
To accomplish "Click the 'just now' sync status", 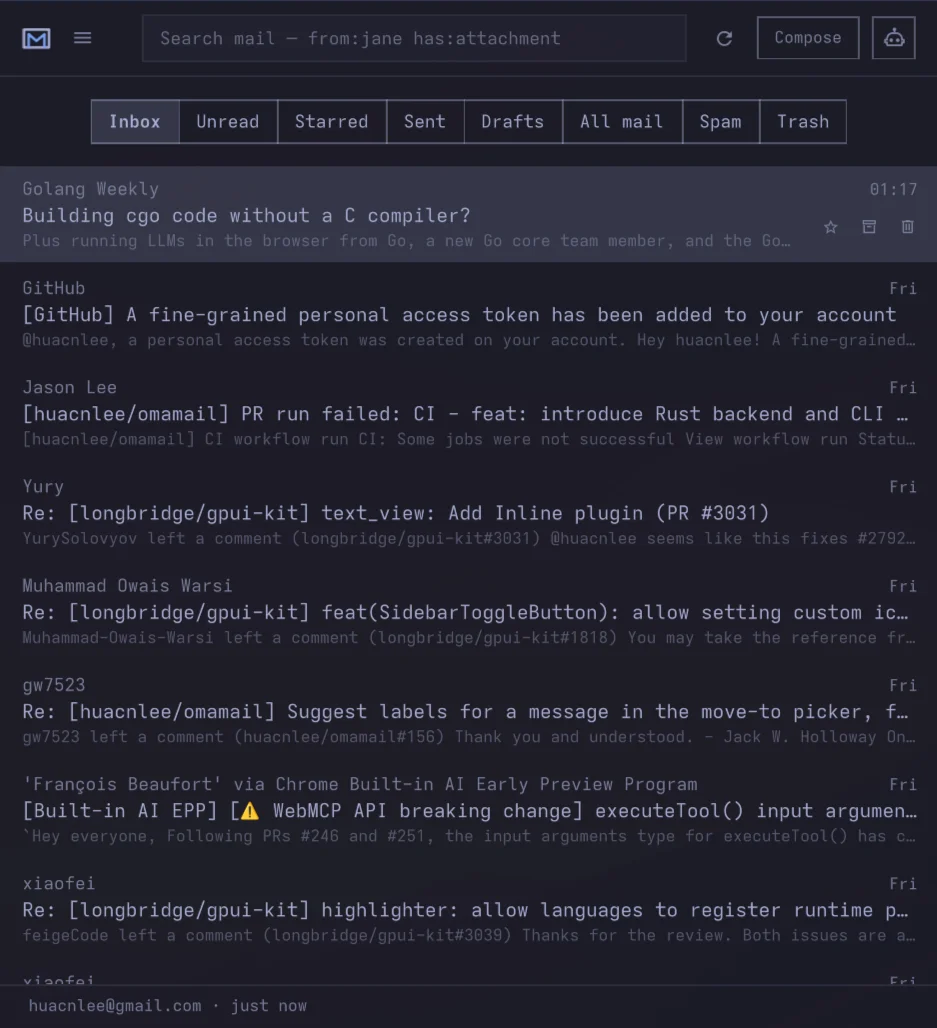I will (269, 1006).
